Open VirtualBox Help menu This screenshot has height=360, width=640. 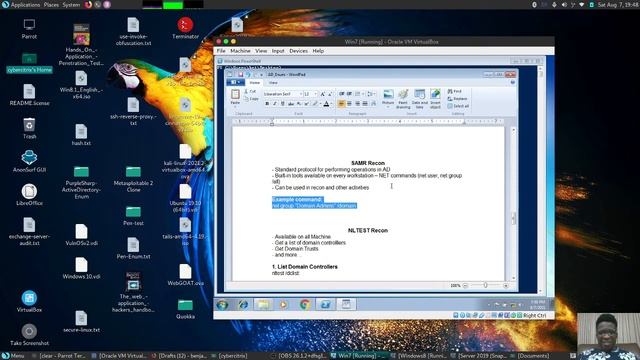pyautogui.click(x=318, y=51)
